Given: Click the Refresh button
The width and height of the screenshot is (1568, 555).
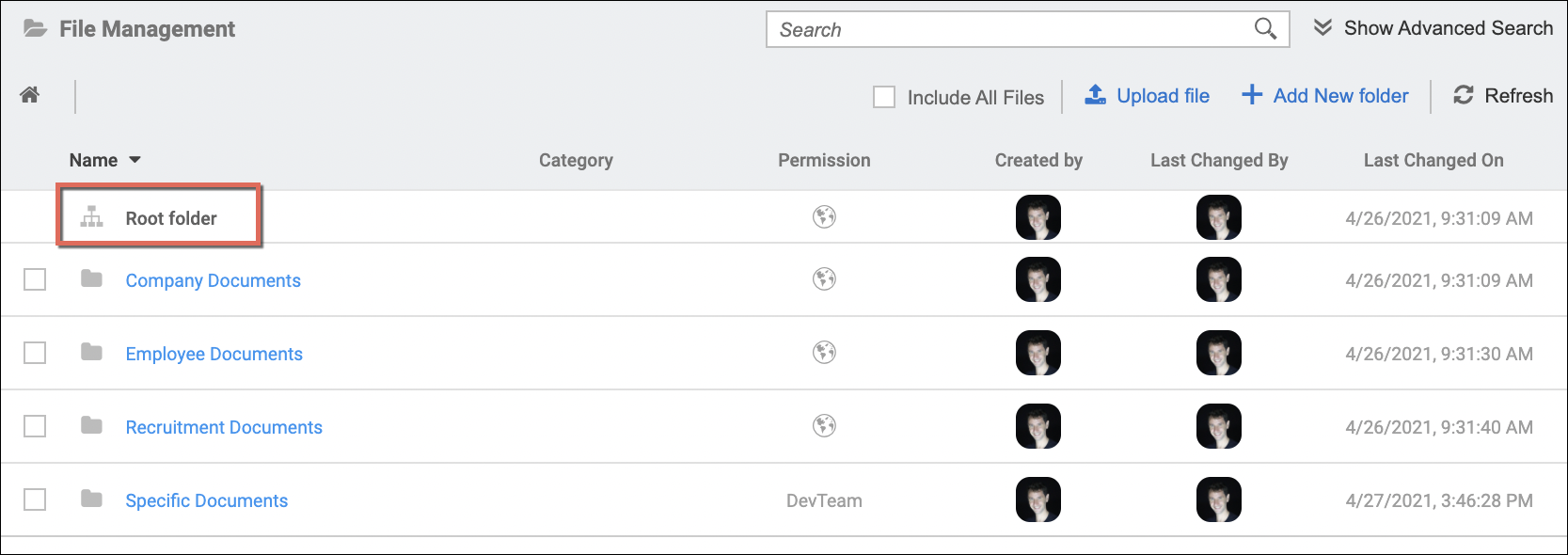Looking at the screenshot, I should pos(1502,96).
